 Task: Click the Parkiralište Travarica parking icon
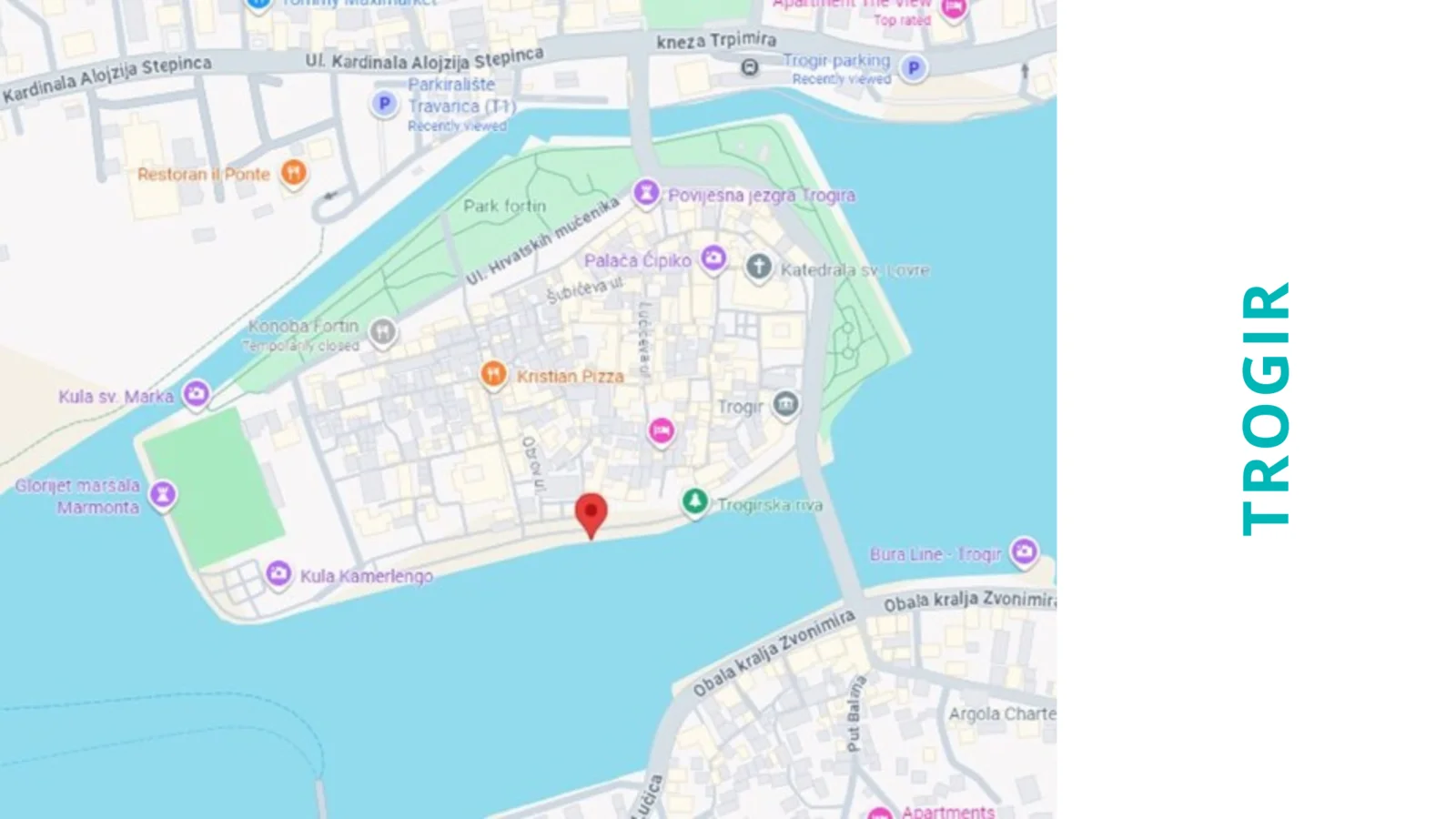pos(384,104)
